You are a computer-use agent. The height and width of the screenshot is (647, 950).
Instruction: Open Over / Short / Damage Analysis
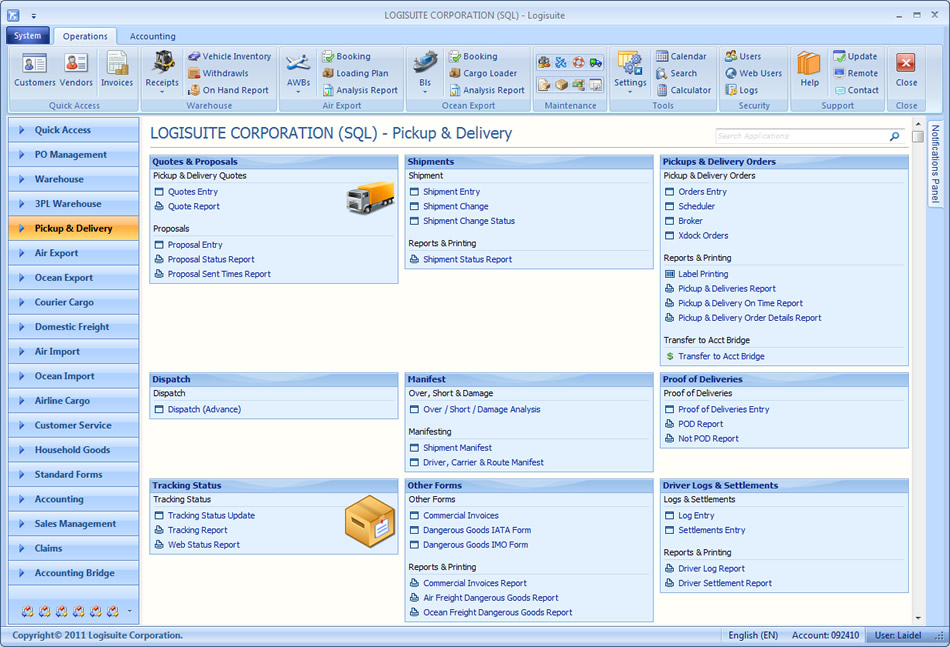(x=482, y=410)
